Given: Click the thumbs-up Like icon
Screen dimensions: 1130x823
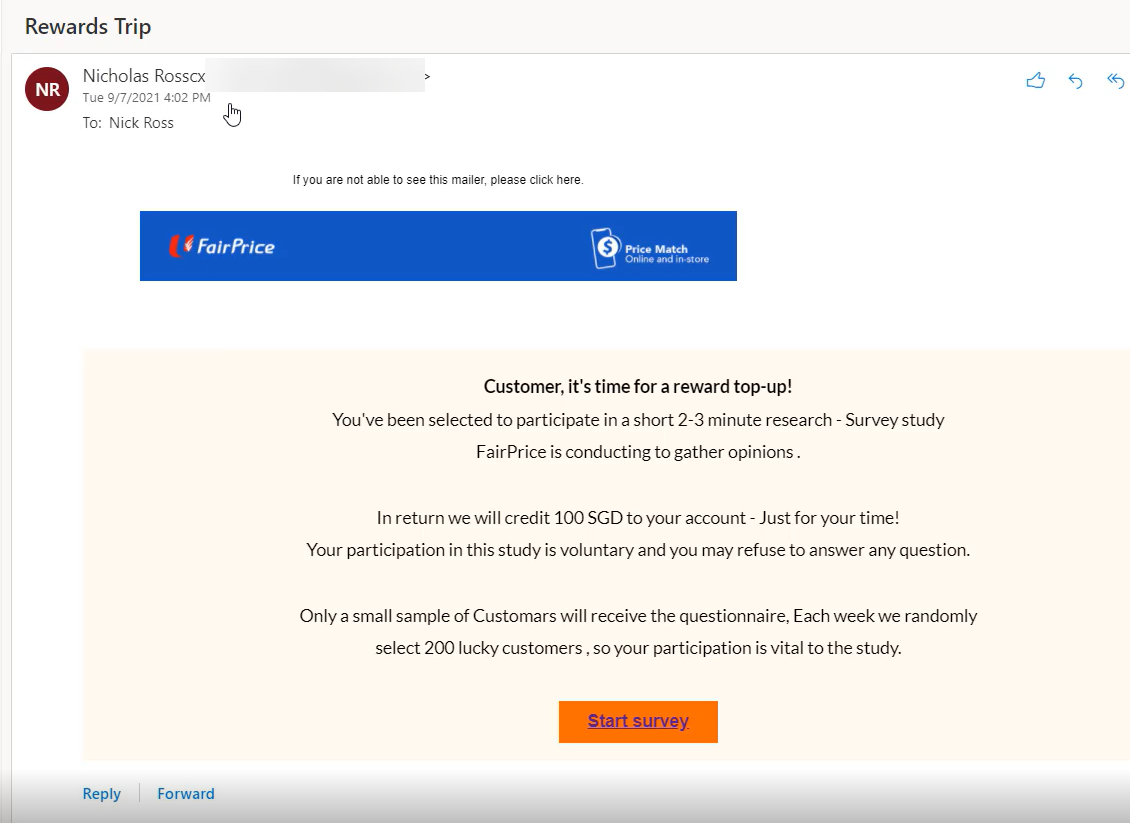Looking at the screenshot, I should click(x=1035, y=81).
